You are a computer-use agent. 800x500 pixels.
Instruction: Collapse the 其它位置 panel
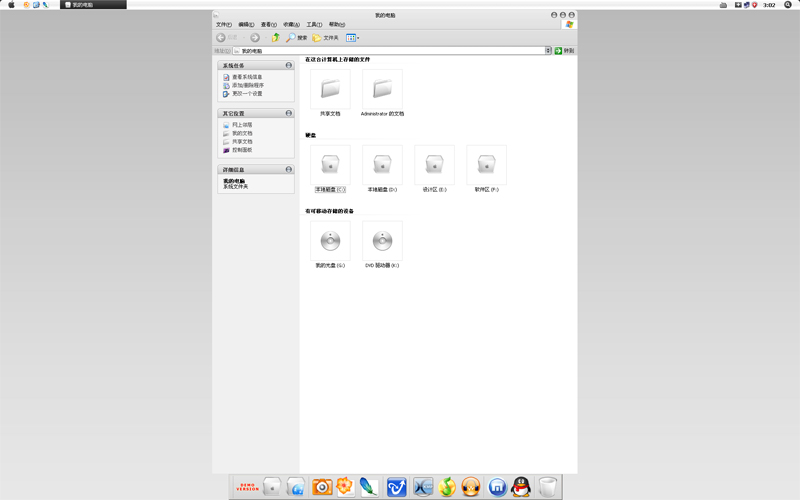tap(289, 113)
